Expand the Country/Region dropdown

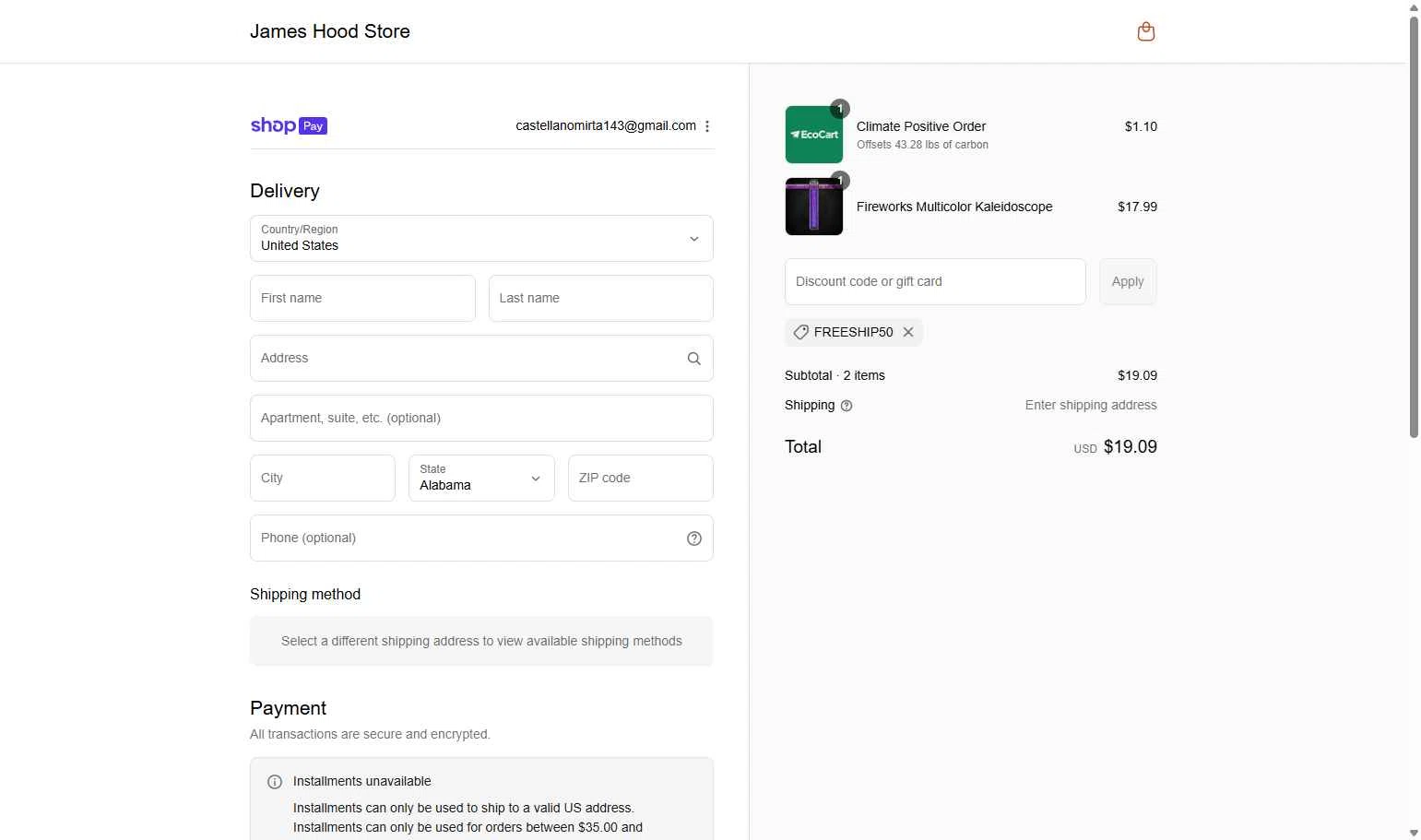pos(481,239)
